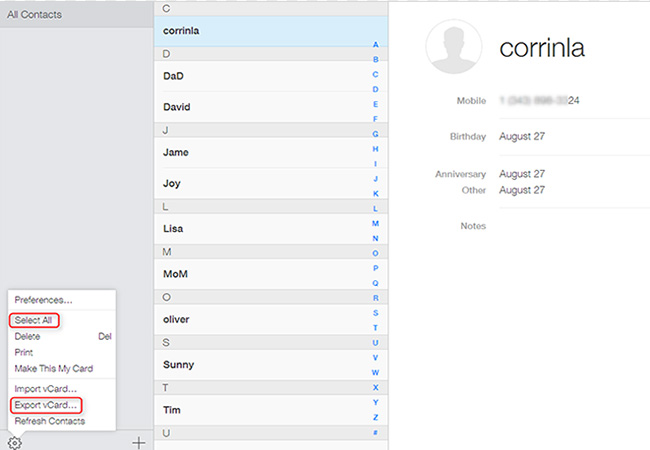
Task: Jump to letter V in index
Action: pos(376,358)
